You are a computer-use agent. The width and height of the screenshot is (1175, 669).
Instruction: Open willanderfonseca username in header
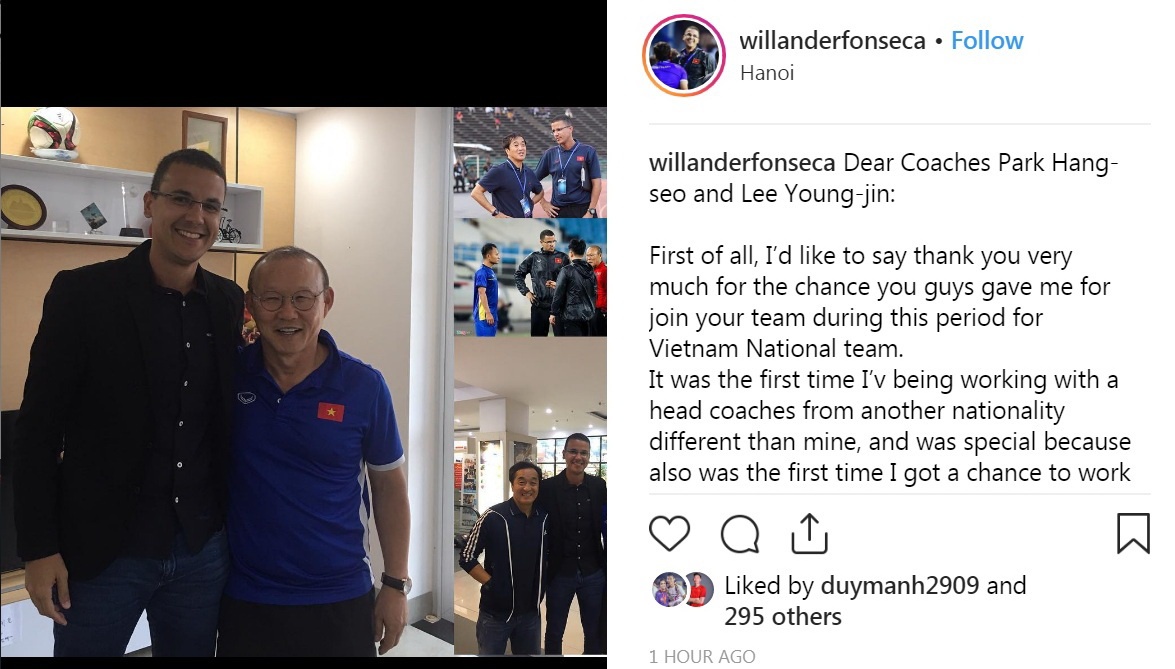pyautogui.click(x=833, y=40)
